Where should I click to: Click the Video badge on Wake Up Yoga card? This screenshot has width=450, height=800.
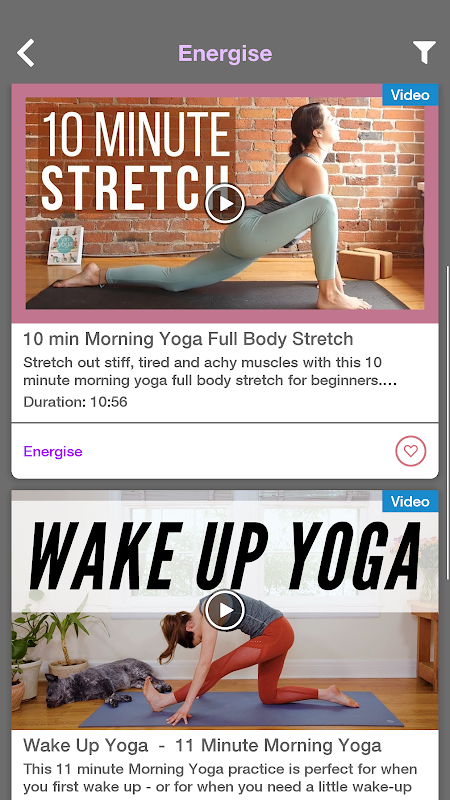pos(410,501)
